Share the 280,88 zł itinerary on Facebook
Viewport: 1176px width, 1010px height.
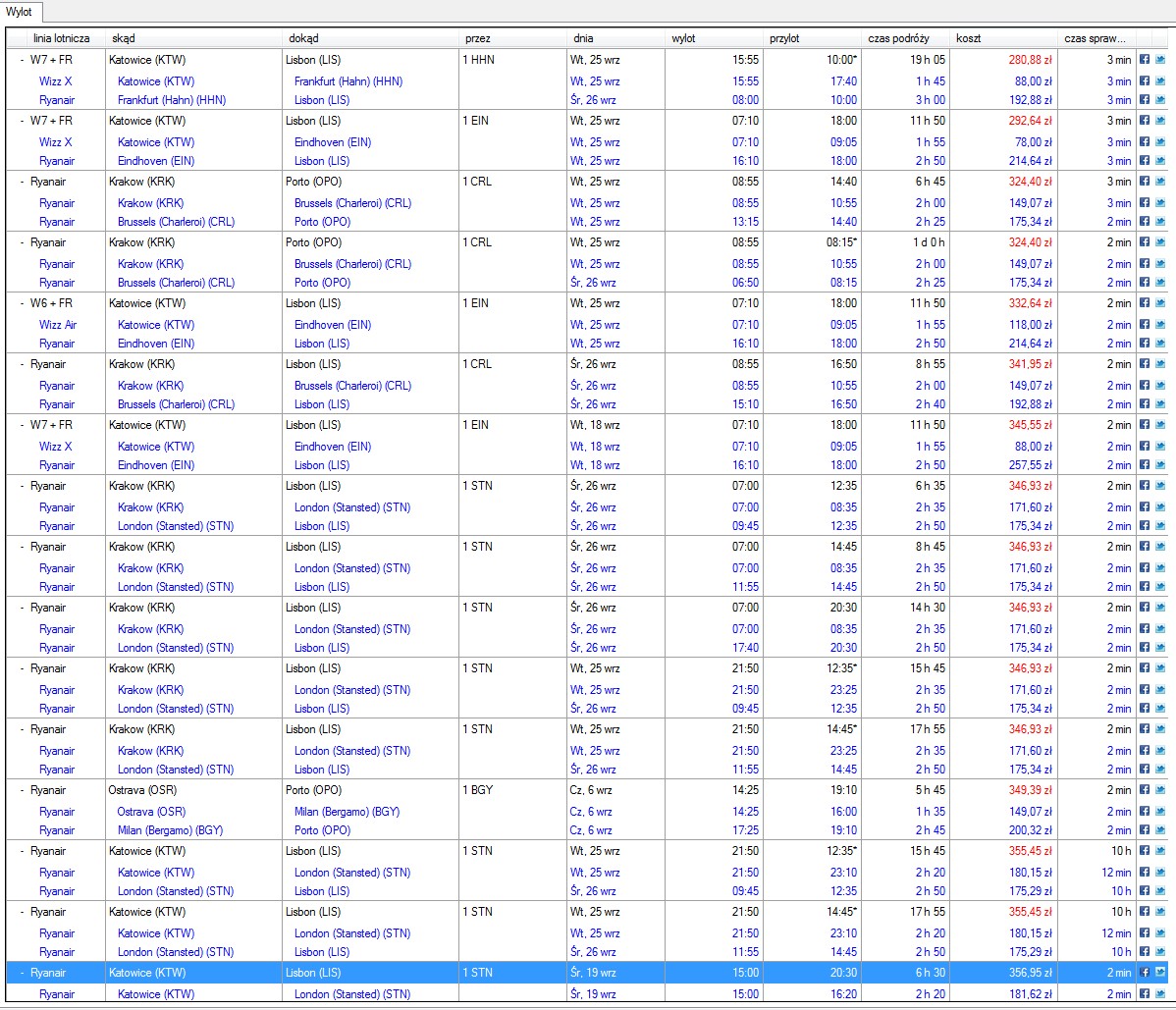coord(1145,59)
